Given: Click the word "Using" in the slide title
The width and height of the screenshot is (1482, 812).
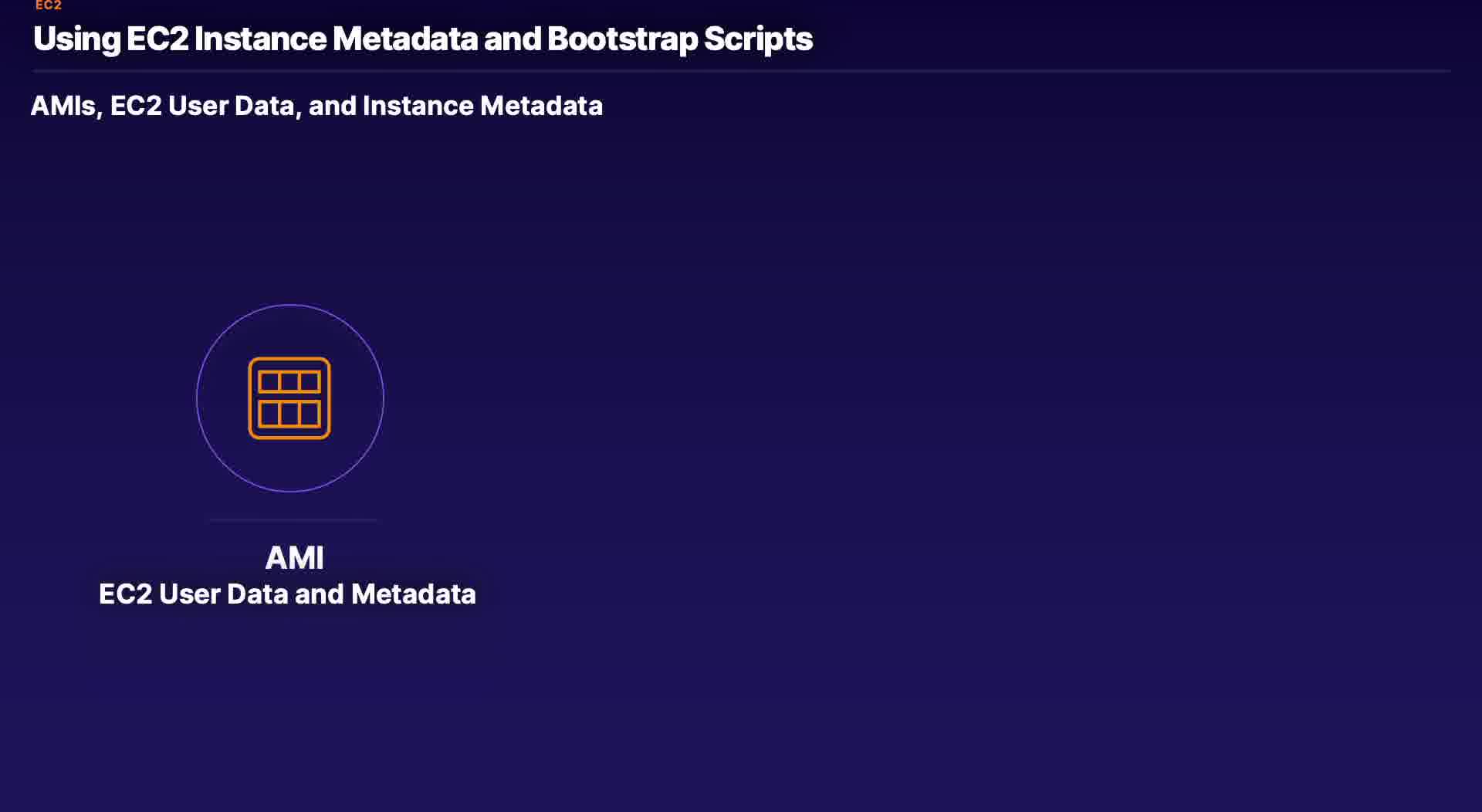Looking at the screenshot, I should click(77, 39).
